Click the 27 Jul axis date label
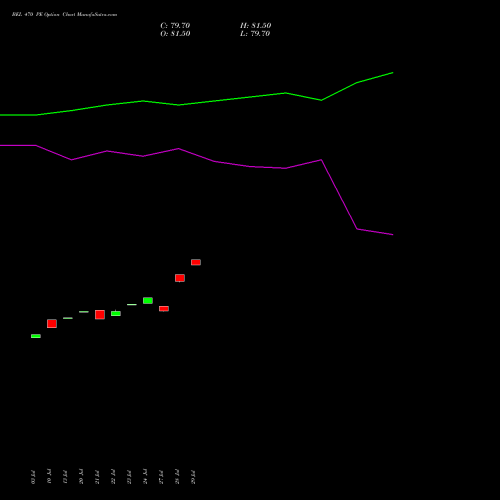This screenshot has width=500, height=500. pos(161,477)
